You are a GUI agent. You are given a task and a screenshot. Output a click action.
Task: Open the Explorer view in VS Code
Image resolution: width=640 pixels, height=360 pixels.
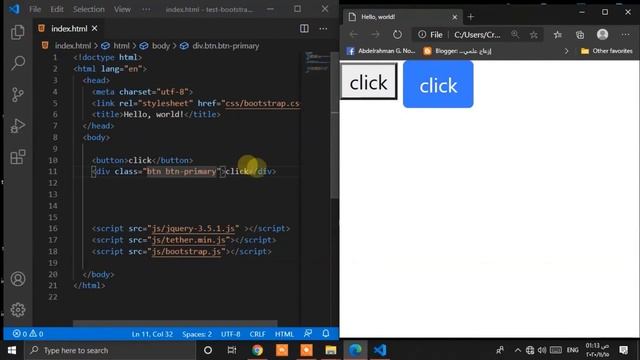pos(18,32)
